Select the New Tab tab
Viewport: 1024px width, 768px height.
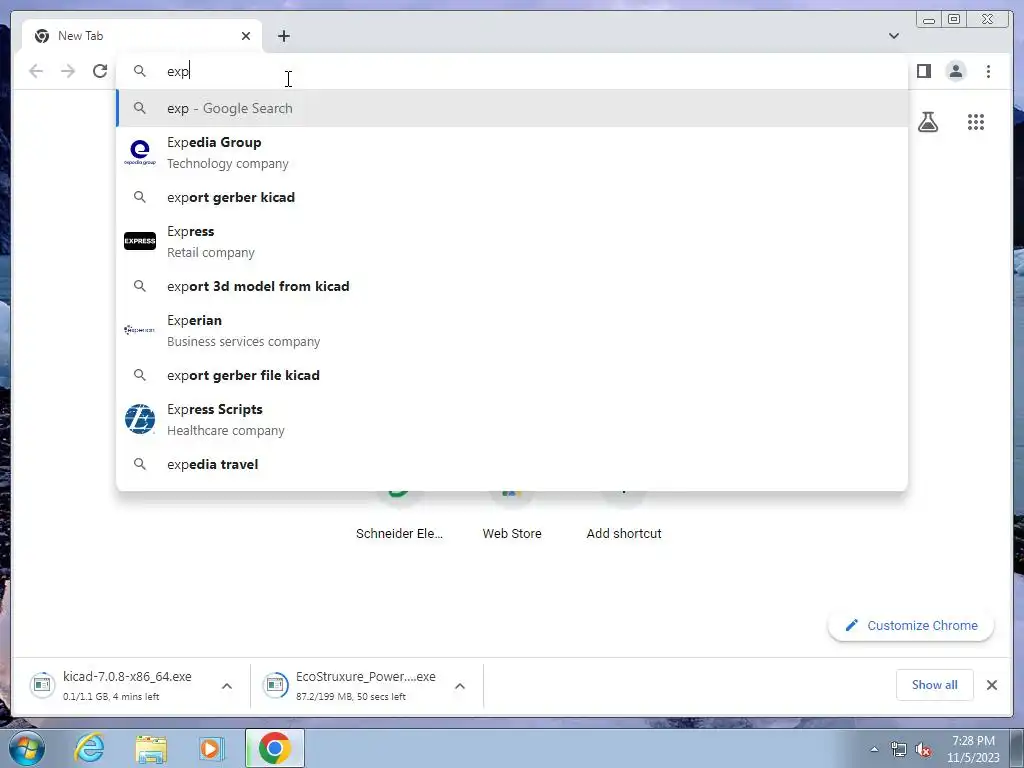pos(142,36)
